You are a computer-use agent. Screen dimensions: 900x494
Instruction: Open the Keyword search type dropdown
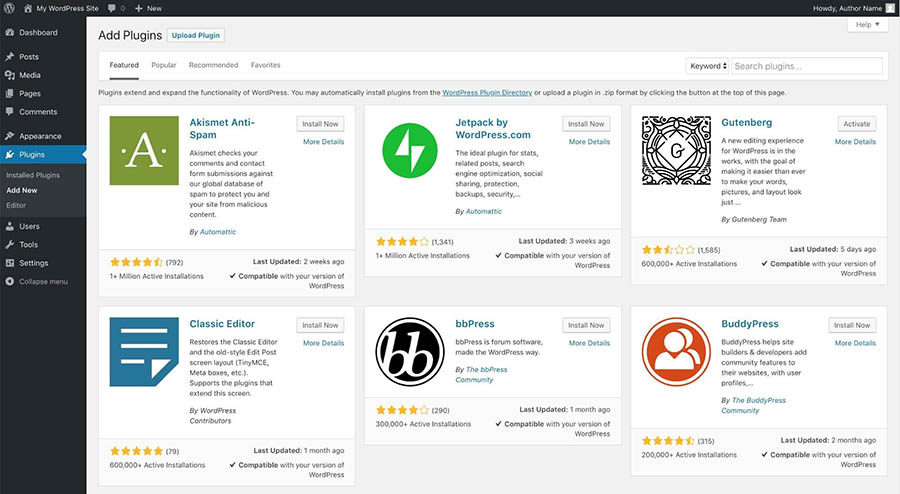707,66
